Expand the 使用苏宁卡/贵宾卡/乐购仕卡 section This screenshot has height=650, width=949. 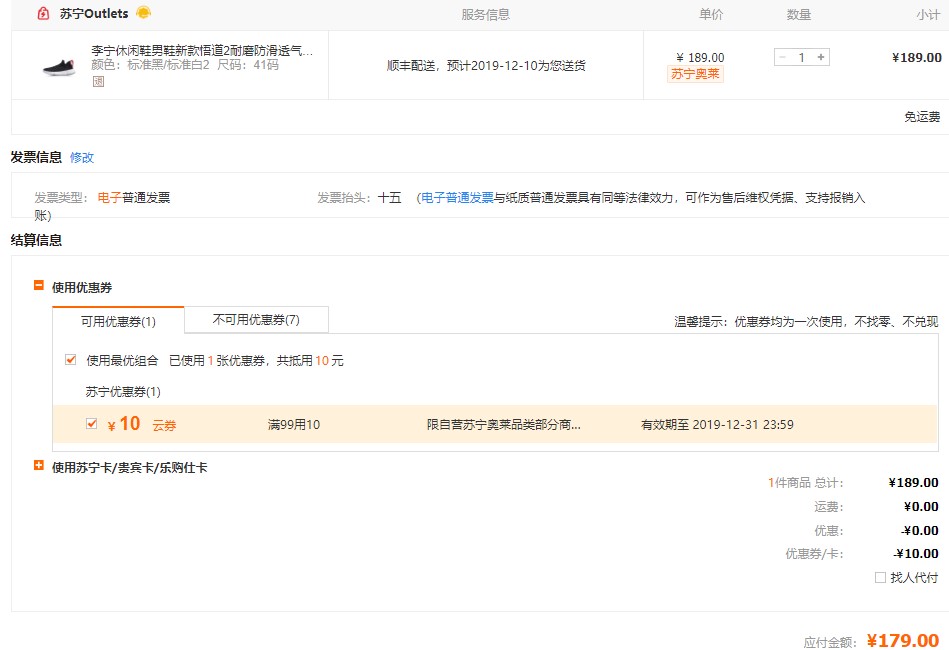[39, 465]
